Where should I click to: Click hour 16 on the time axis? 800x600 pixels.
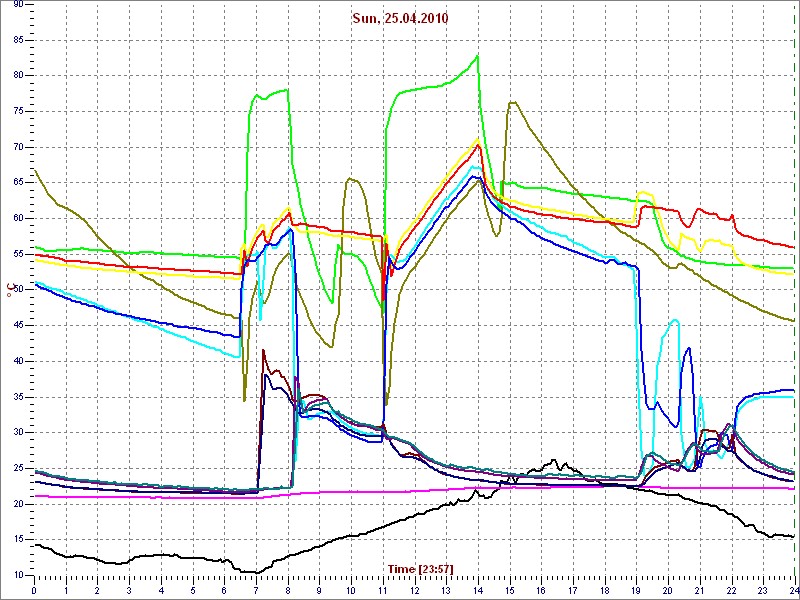click(x=540, y=590)
